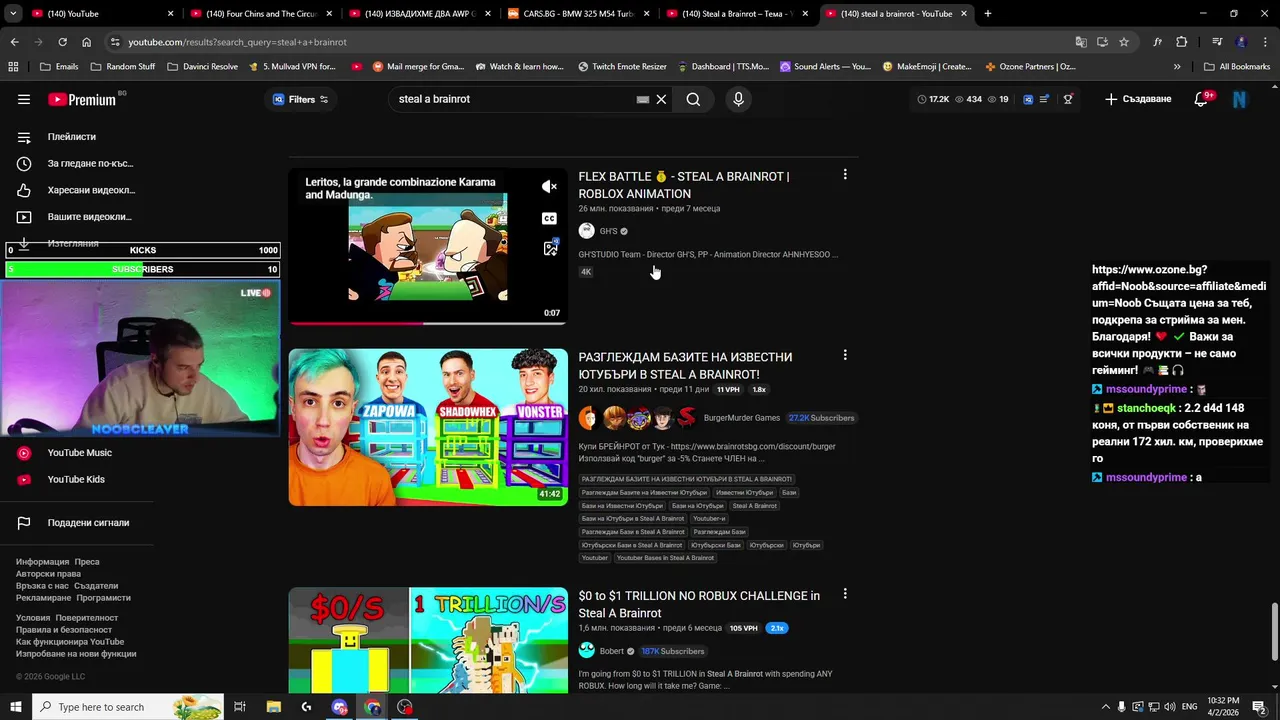The image size is (1280, 720).
Task: Toggle captions on the FLEX BATTLE preview
Action: click(549, 218)
